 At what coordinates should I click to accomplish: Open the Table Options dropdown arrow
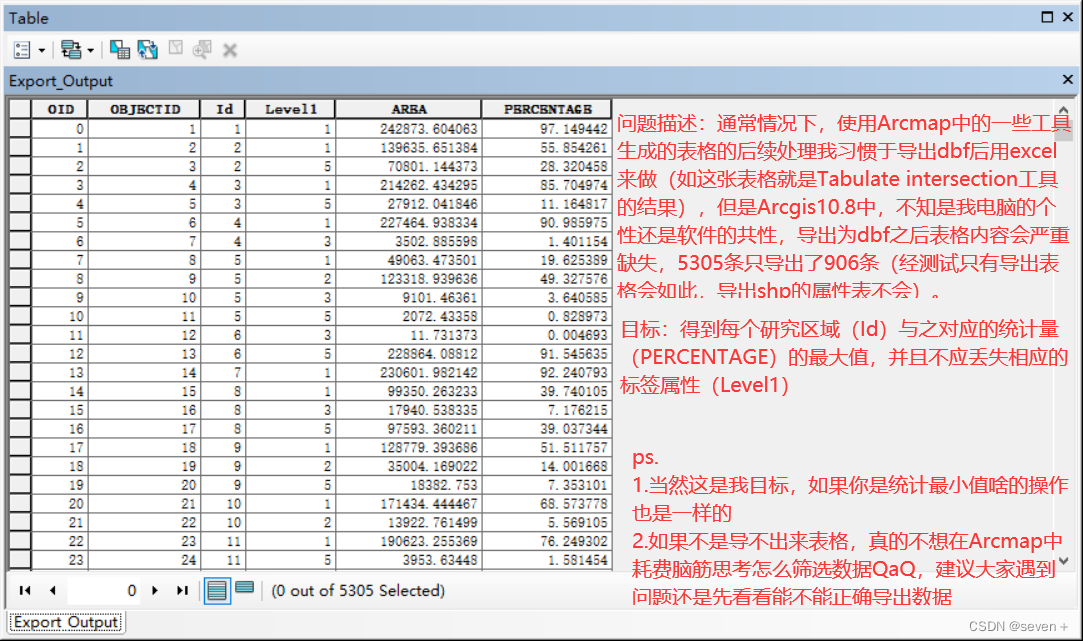(43, 49)
